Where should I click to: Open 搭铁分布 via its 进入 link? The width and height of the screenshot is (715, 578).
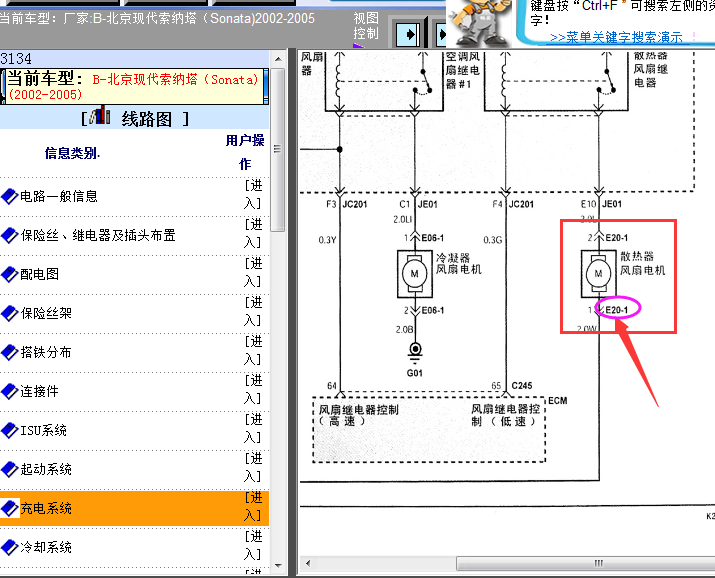pos(253,351)
